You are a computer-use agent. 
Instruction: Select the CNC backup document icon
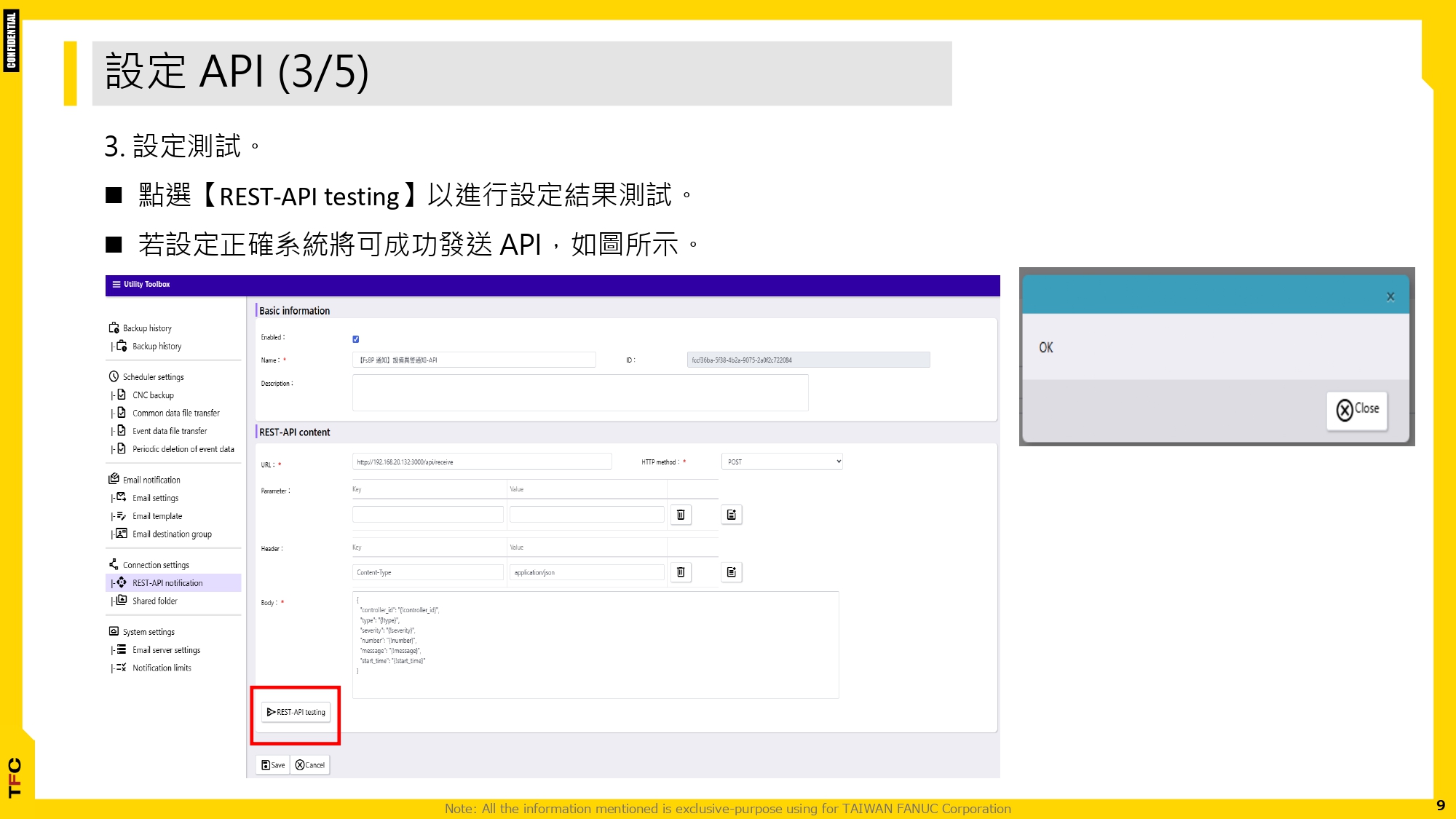tap(121, 395)
